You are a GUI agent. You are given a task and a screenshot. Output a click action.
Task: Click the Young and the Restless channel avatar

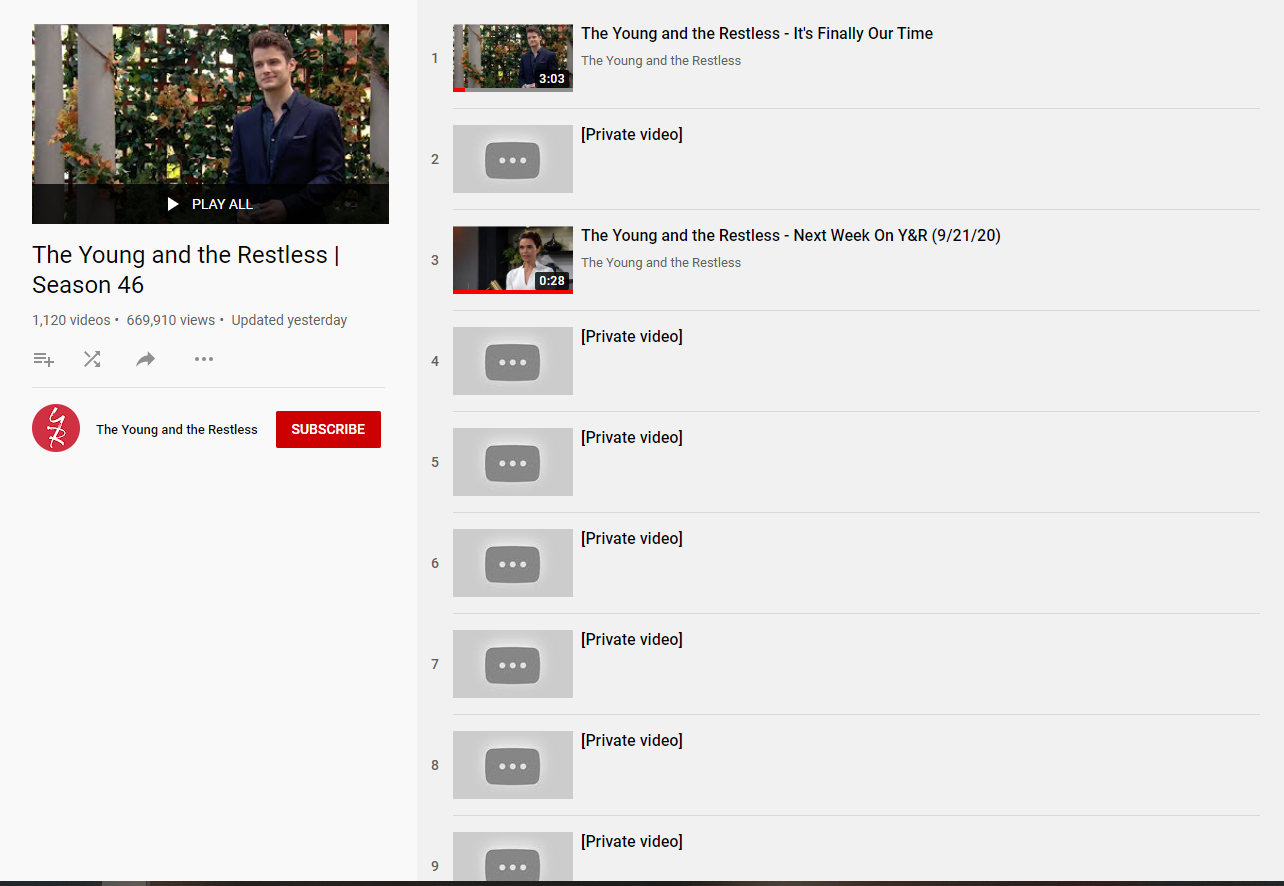[x=56, y=429]
